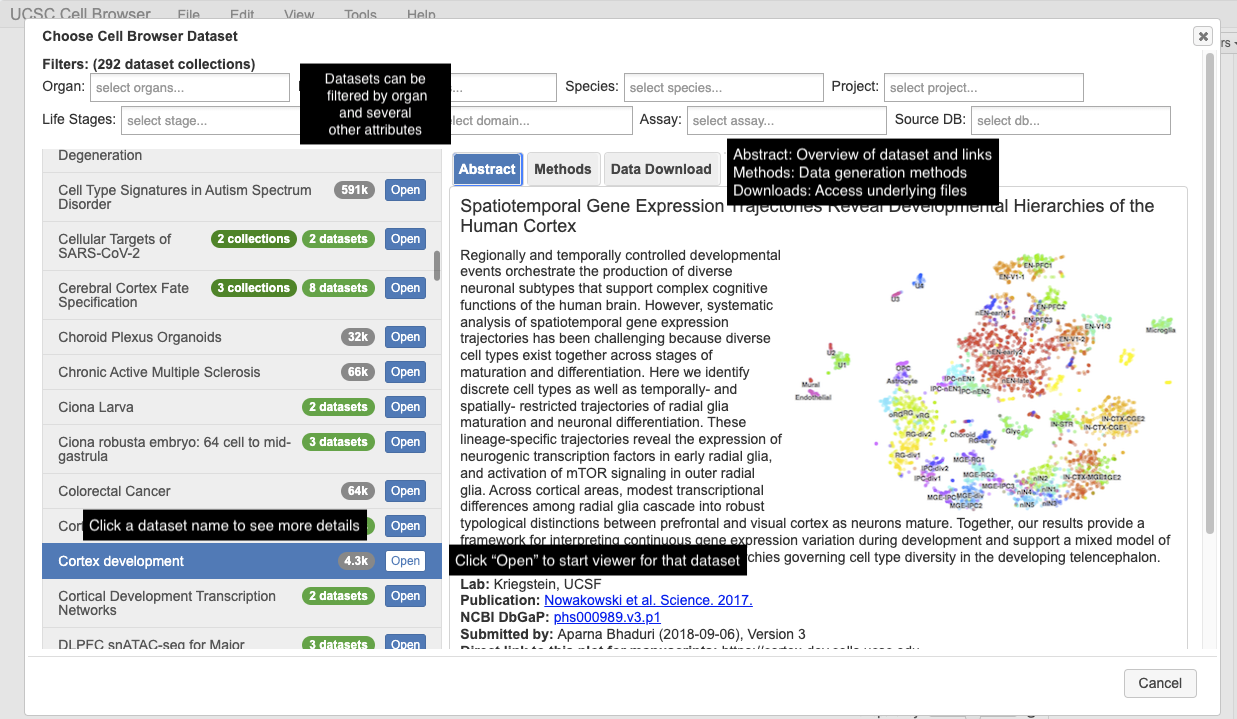Viewport: 1237px width, 719px height.
Task: Select the Ciona Larva dataset name
Action: point(96,407)
